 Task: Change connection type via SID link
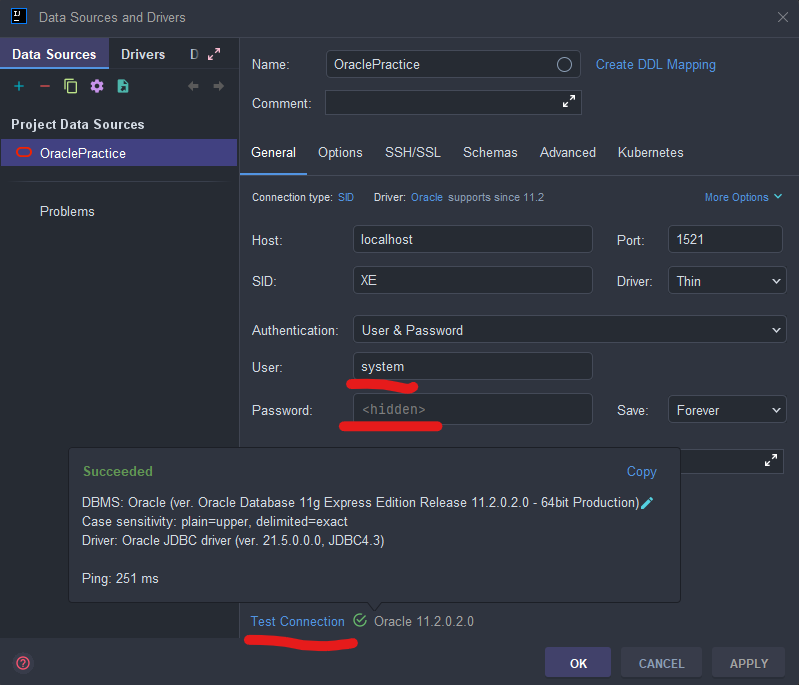(x=346, y=197)
